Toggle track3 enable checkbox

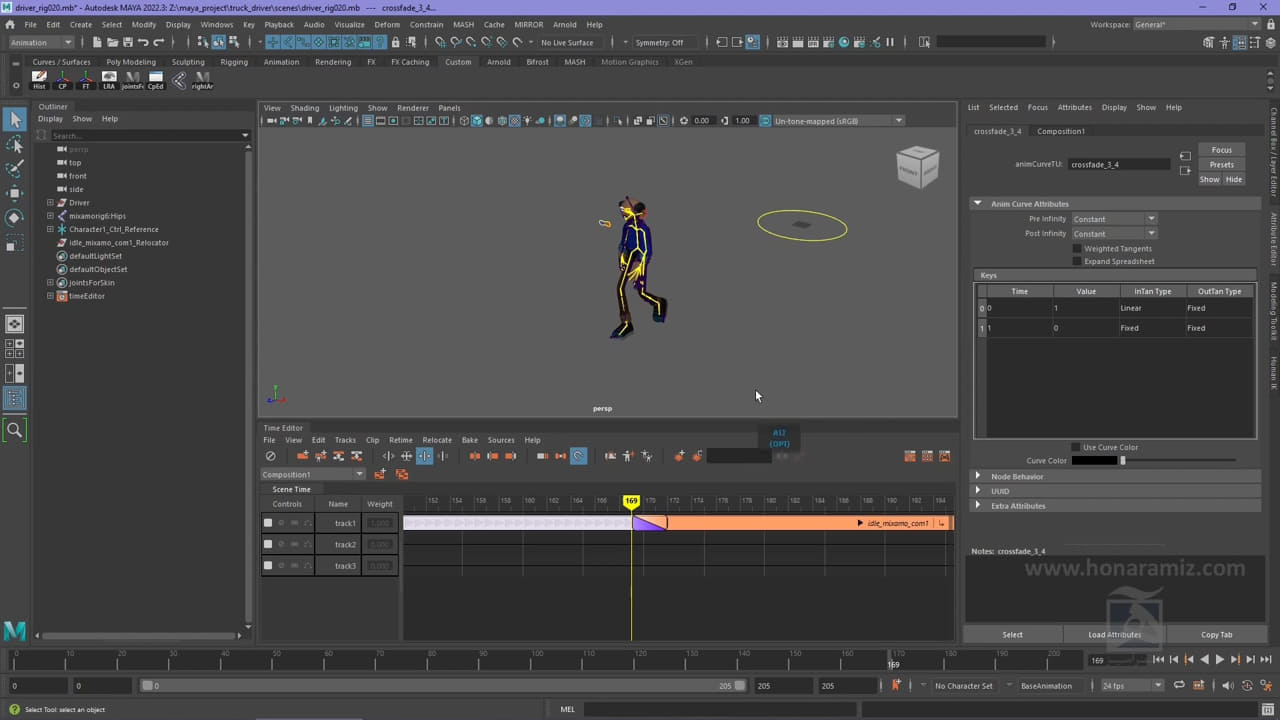[x=268, y=565]
